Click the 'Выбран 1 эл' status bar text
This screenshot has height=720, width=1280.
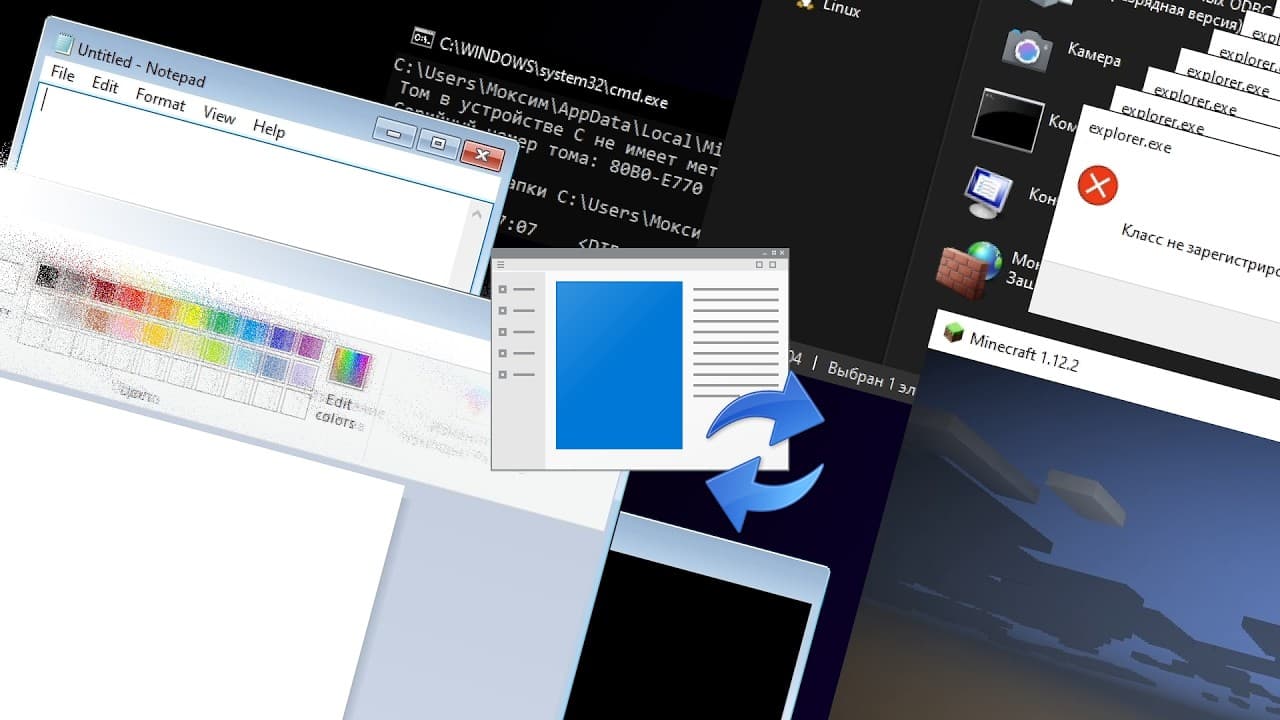[870, 379]
